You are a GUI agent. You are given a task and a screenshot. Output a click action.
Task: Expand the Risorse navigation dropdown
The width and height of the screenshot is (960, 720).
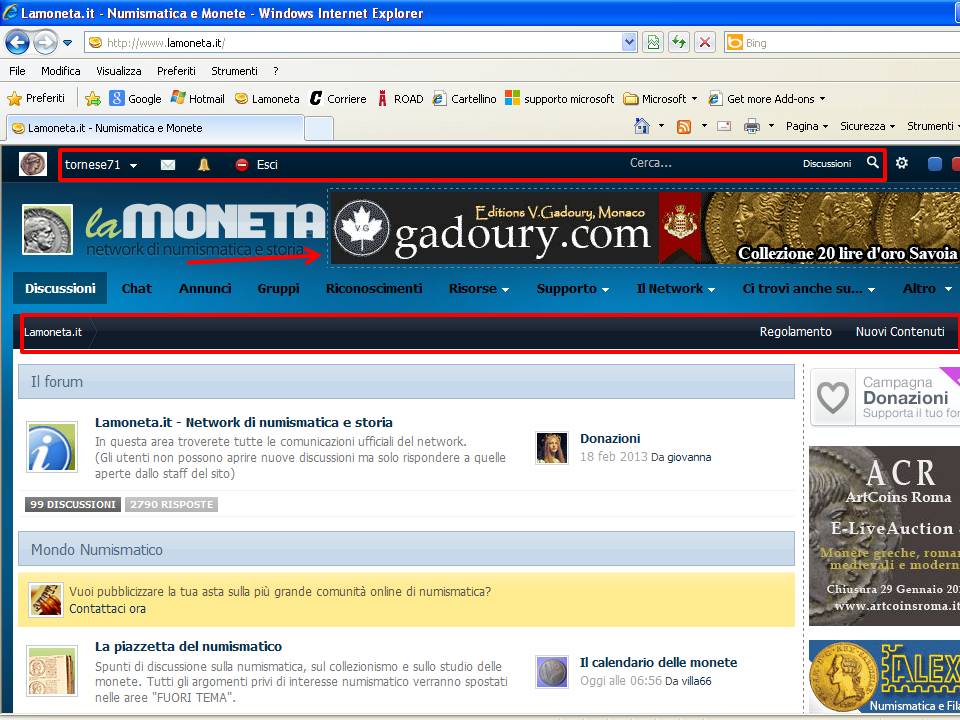point(479,288)
